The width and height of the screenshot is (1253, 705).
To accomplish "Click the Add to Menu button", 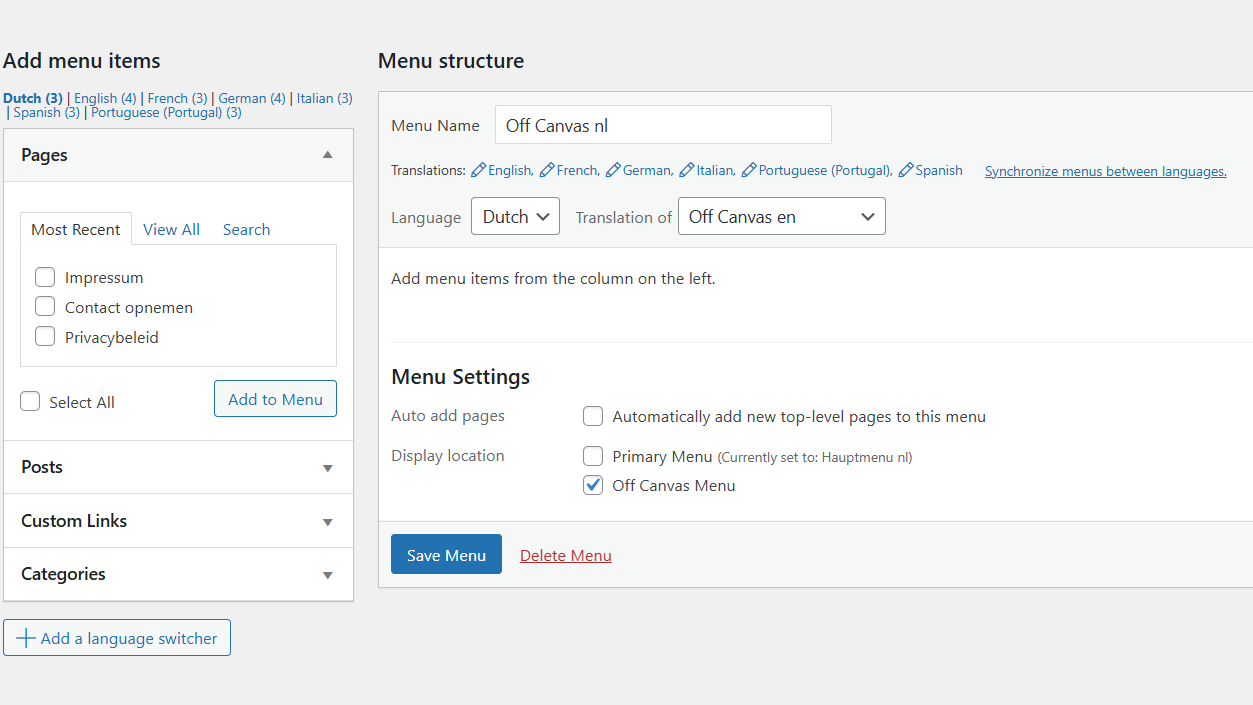I will pos(275,399).
